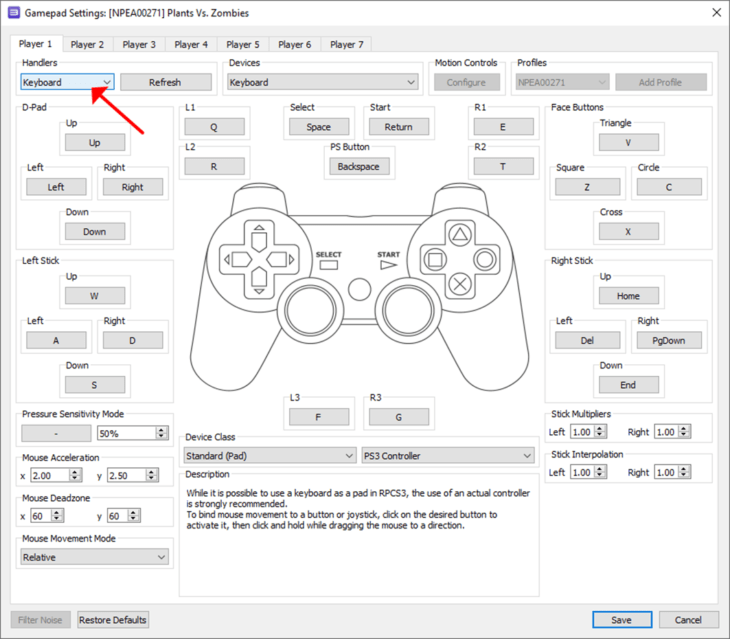Click the D-Pad Left binding button

click(x=56, y=187)
